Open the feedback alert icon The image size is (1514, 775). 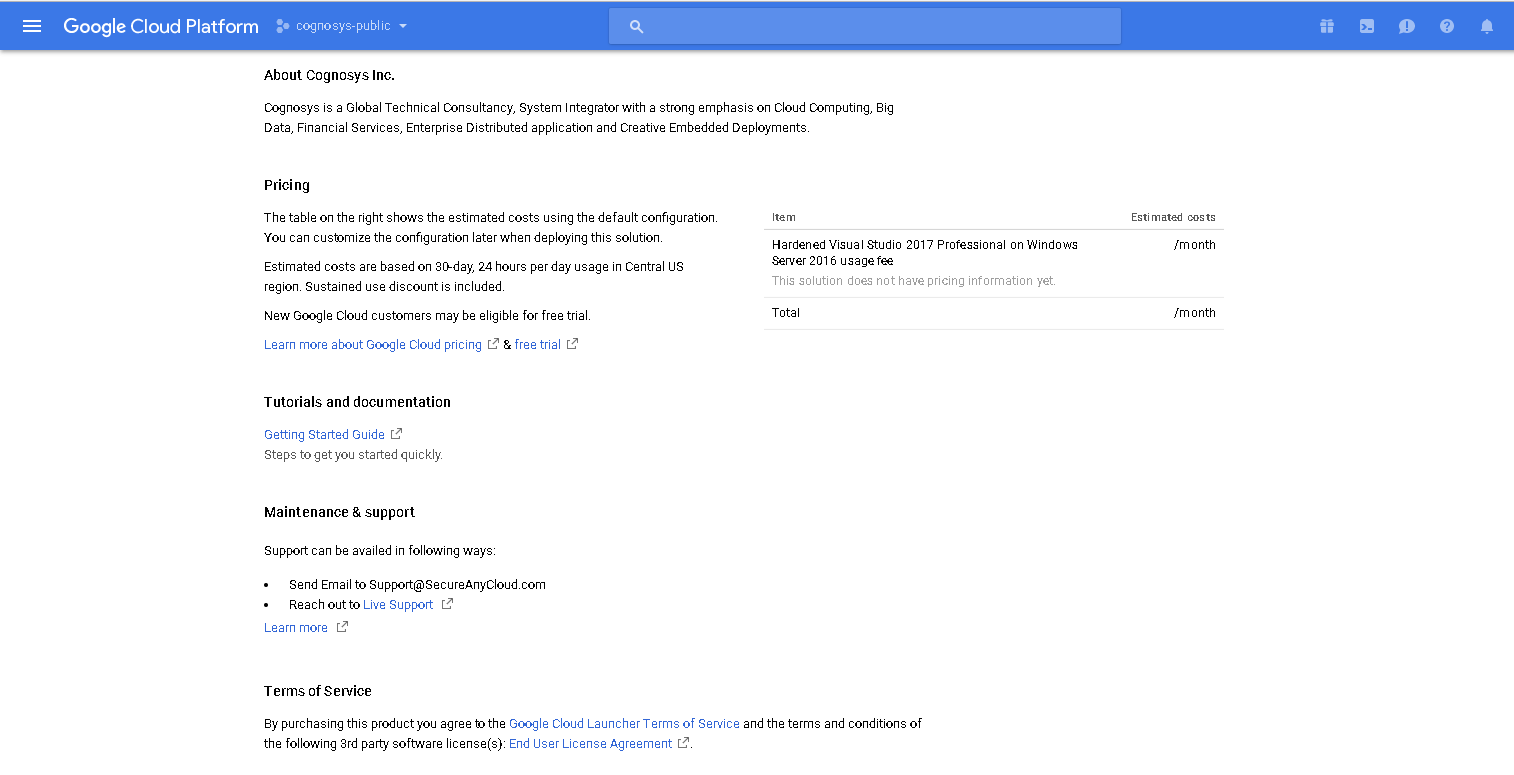1407,26
